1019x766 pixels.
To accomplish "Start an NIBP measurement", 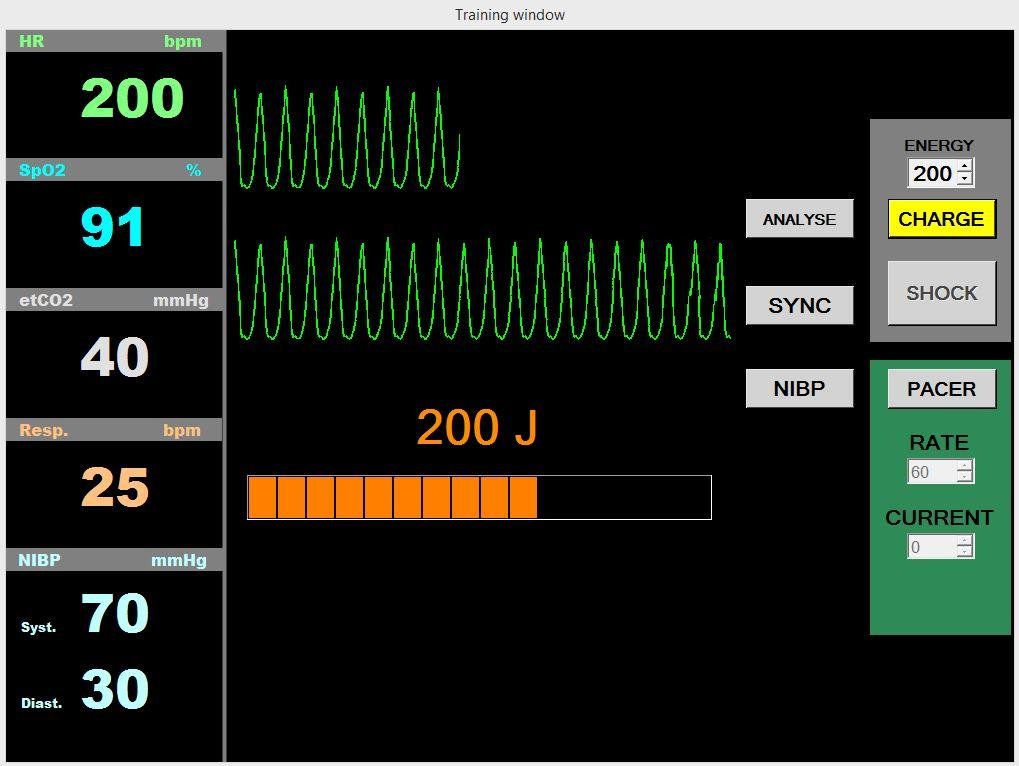I will (x=799, y=389).
